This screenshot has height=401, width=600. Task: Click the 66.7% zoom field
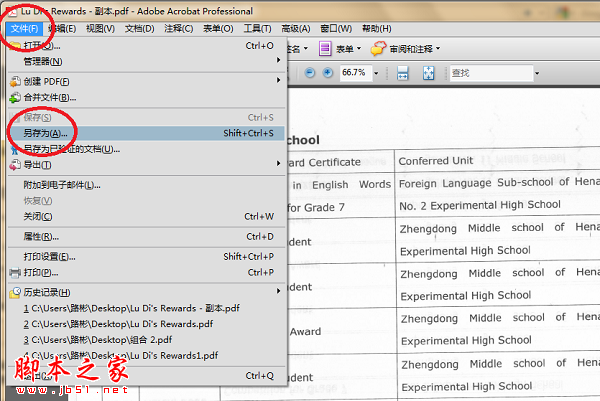[x=355, y=73]
